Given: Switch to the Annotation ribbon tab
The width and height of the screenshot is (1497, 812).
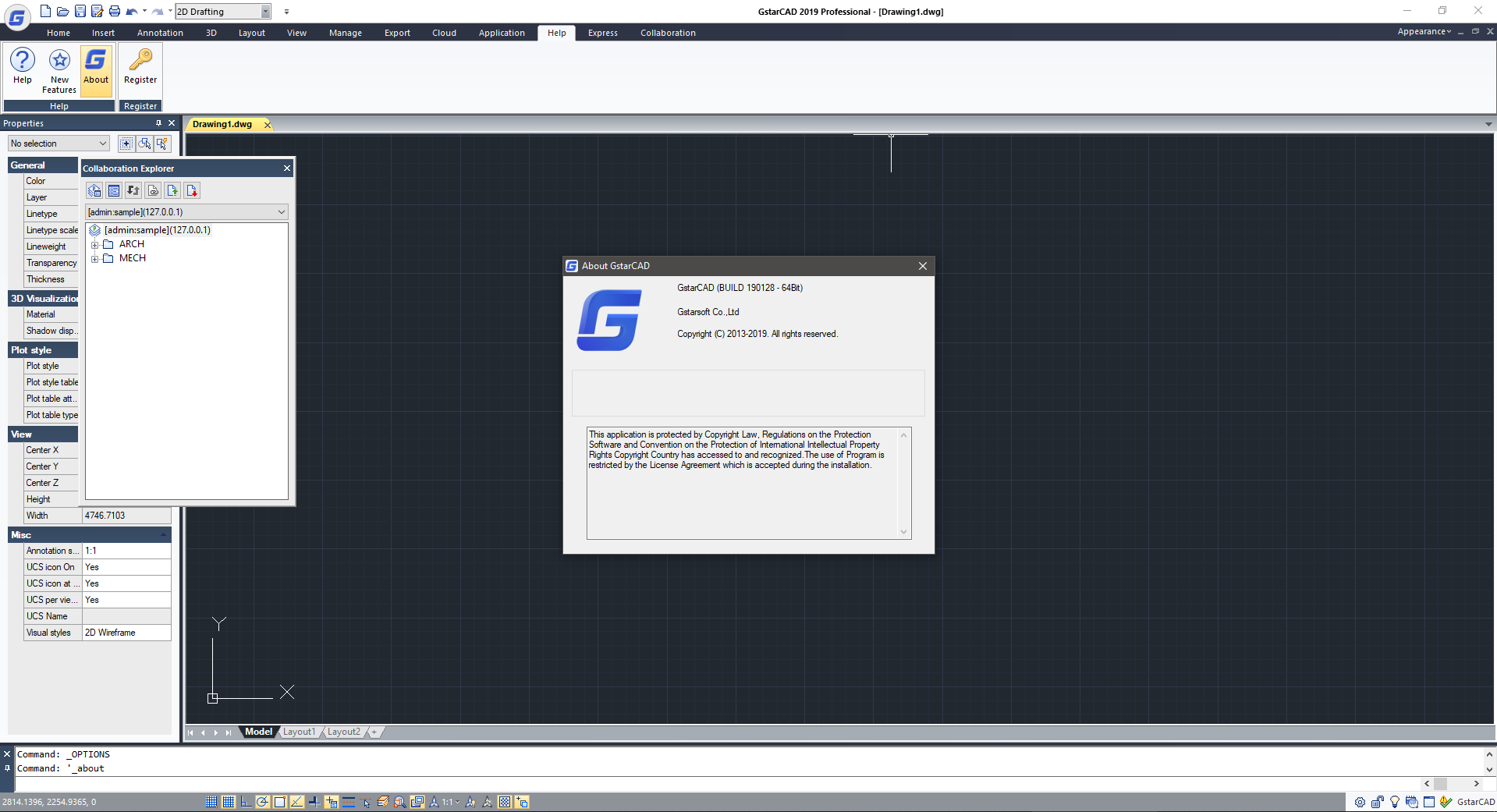Looking at the screenshot, I should click(x=160, y=33).
